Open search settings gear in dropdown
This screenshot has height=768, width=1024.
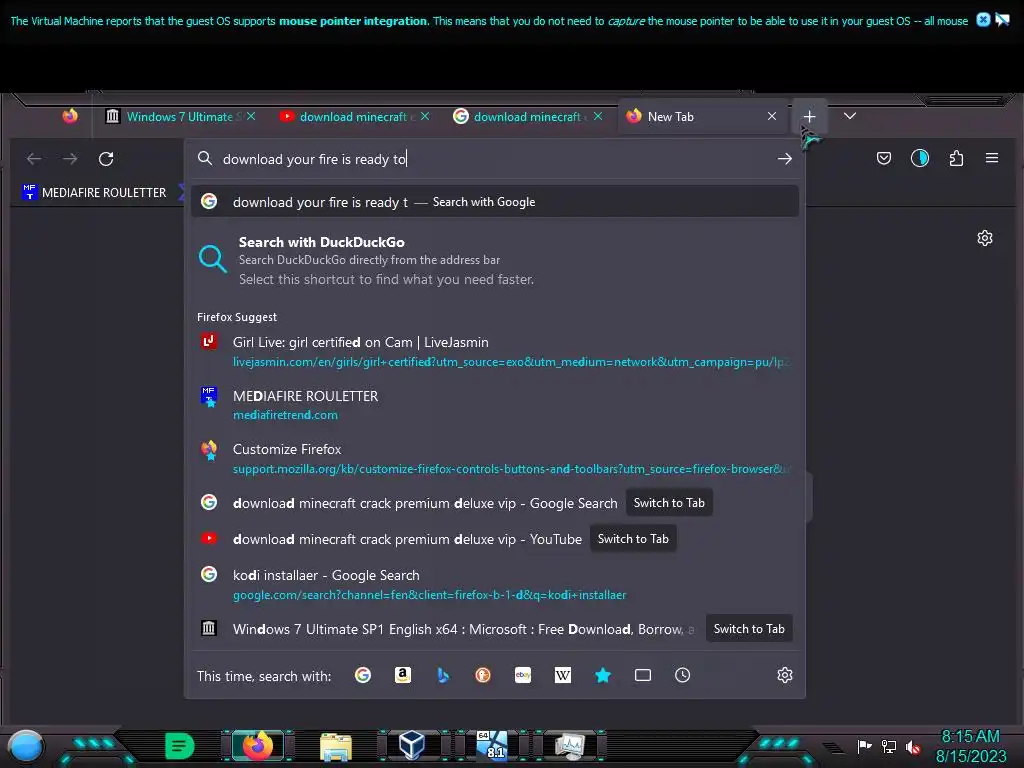pyautogui.click(x=785, y=675)
